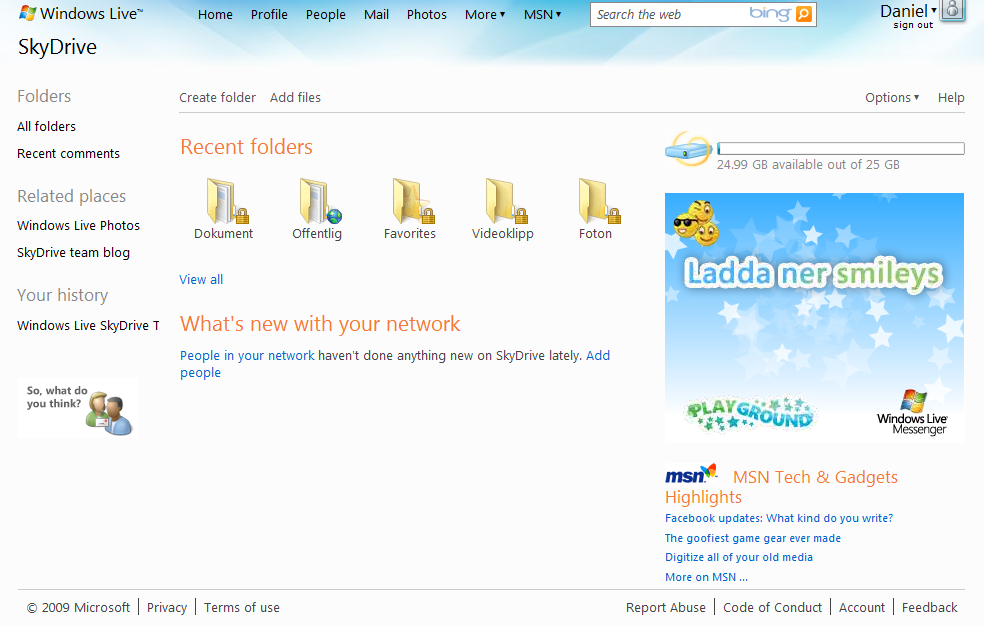
Task: Open the Mail menu item
Action: [377, 14]
